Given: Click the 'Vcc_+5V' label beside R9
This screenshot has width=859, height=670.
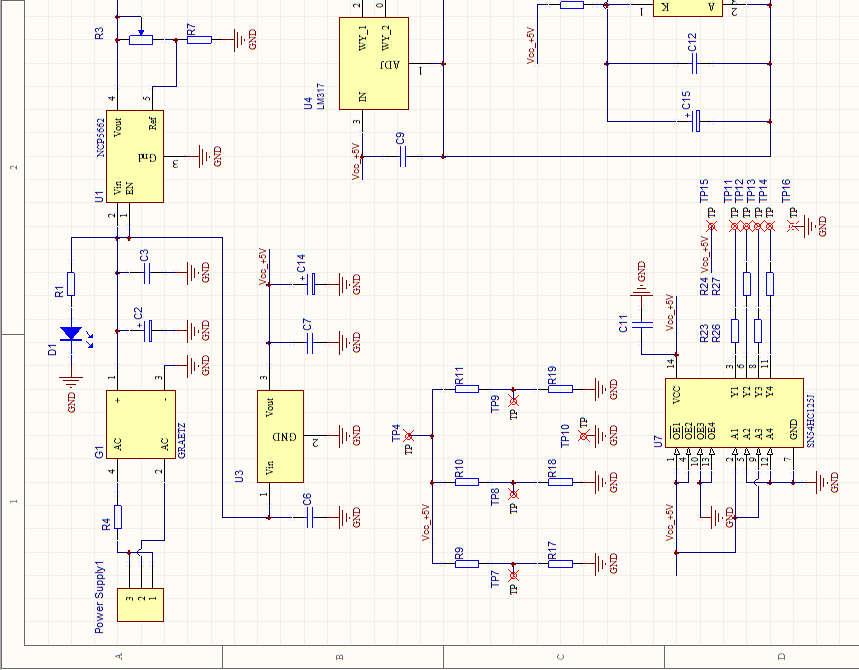Looking at the screenshot, I should [426, 523].
